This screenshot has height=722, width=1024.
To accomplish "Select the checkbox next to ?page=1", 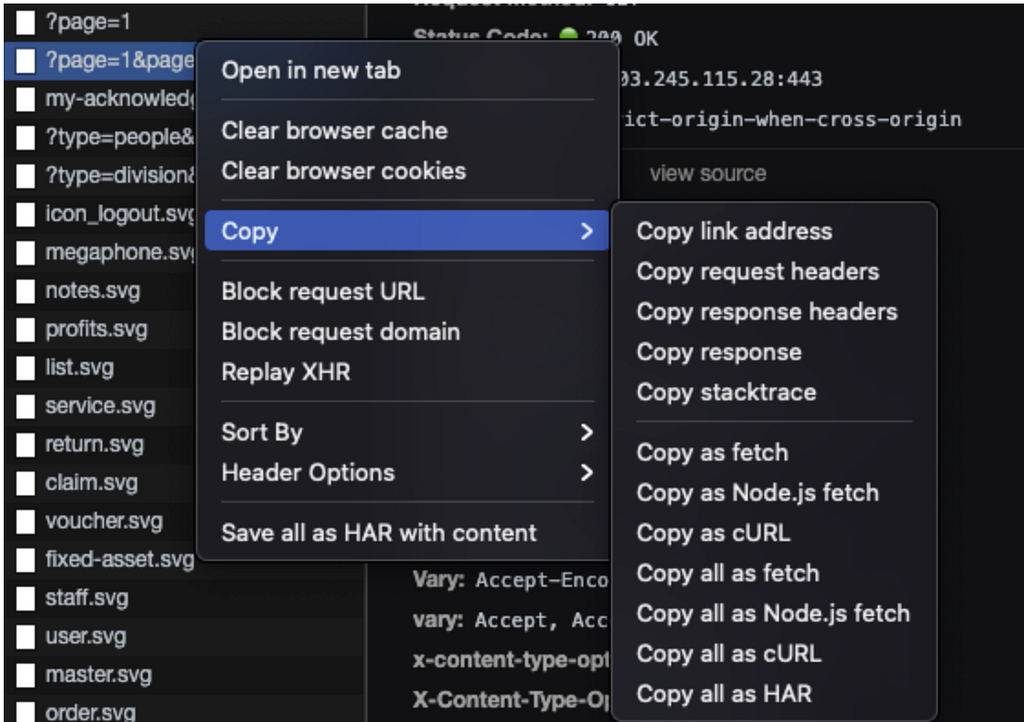I will pos(25,22).
